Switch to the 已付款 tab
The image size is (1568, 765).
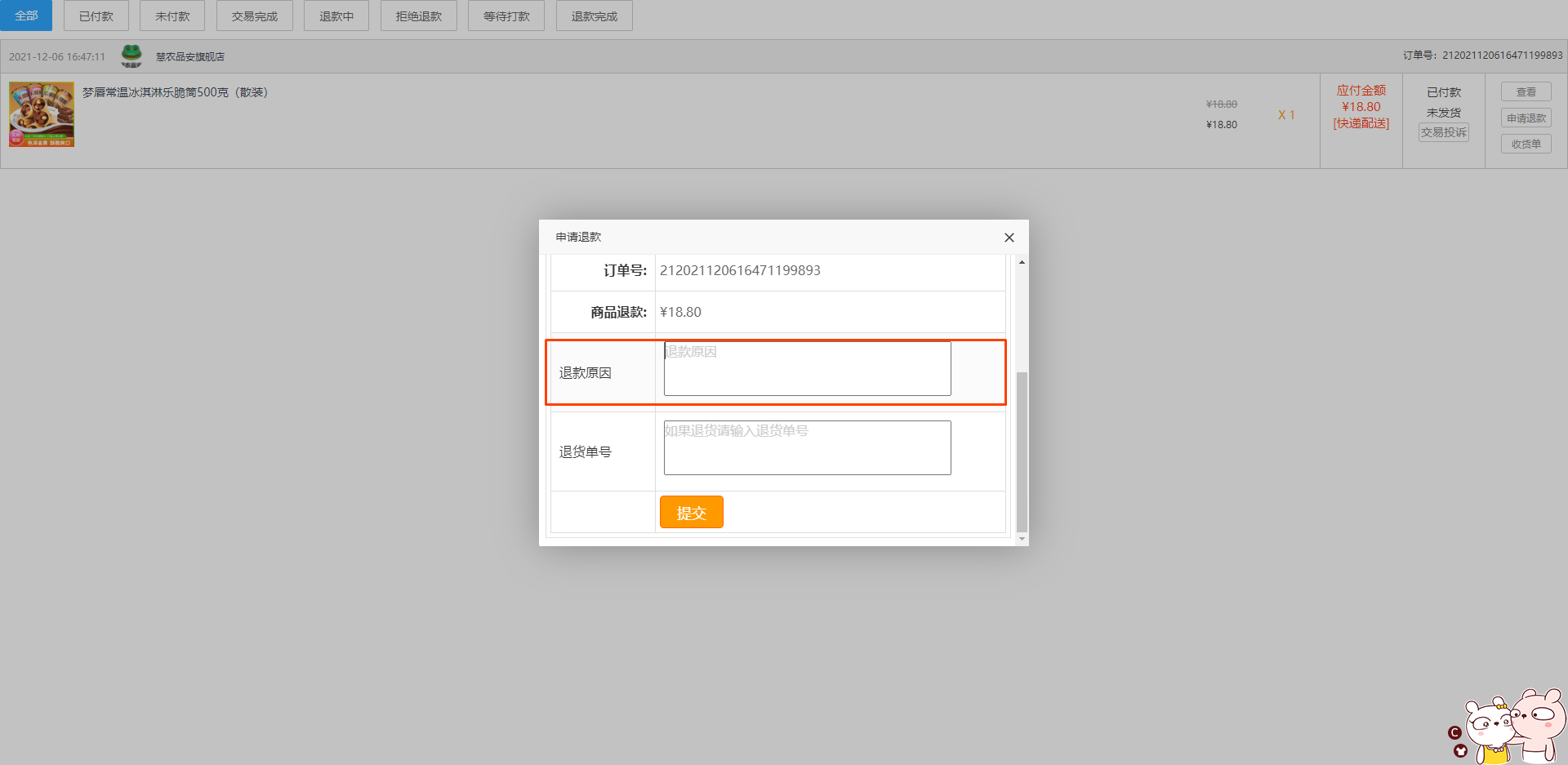pyautogui.click(x=96, y=16)
